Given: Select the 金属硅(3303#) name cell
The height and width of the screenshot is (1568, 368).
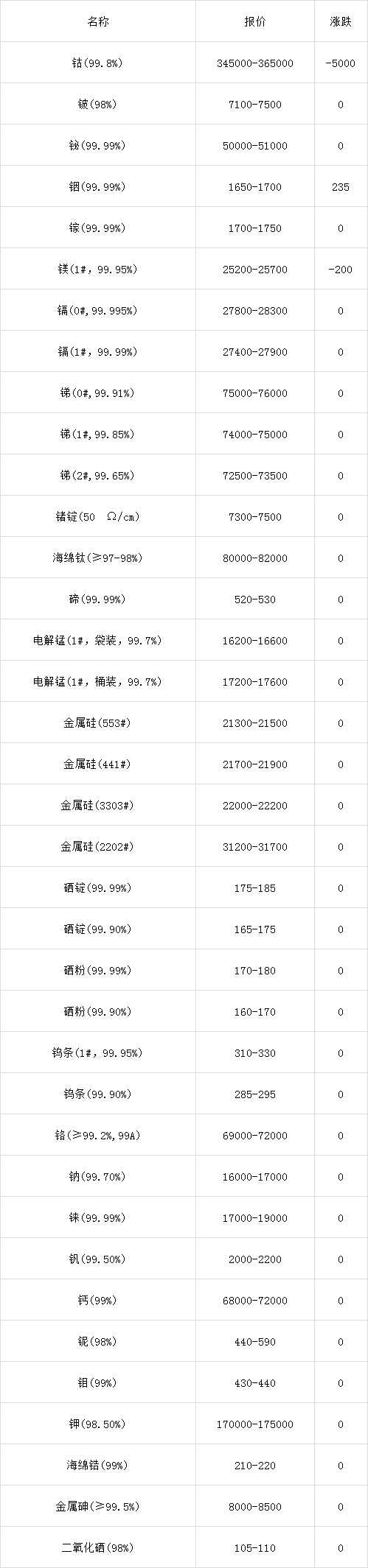Looking at the screenshot, I should coord(98,805).
